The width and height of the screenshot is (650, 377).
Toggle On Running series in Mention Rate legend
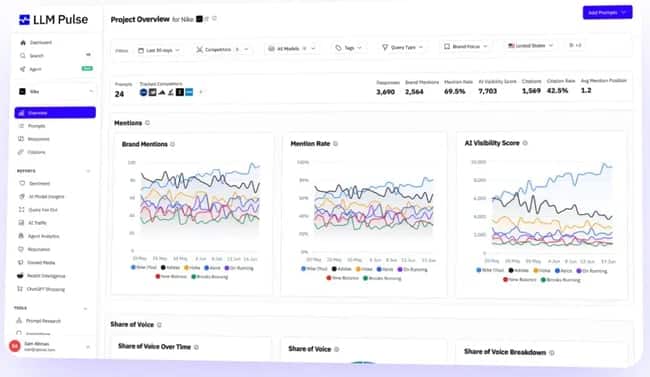412,270
